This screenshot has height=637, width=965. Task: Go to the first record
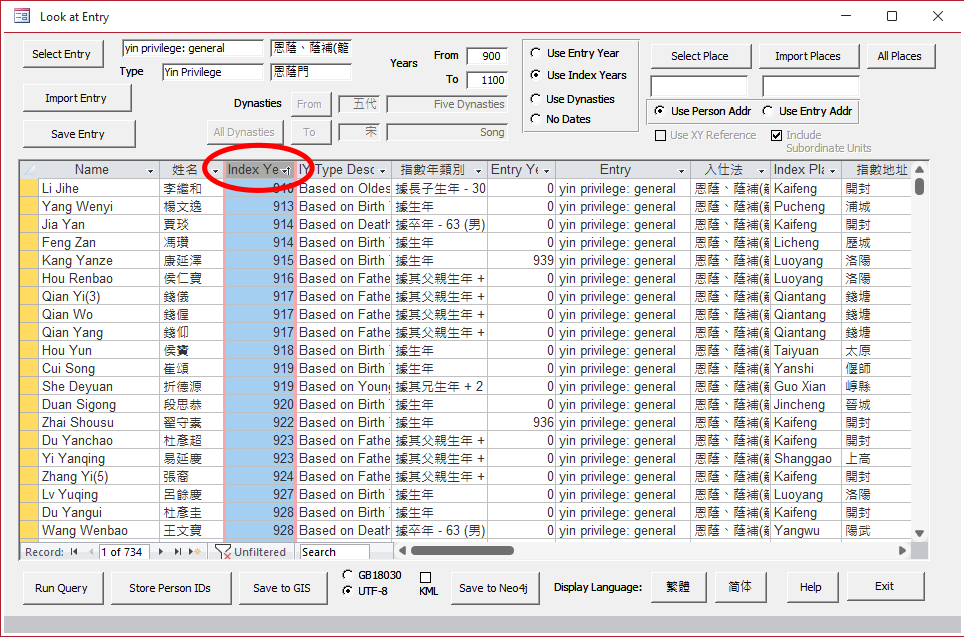tap(74, 552)
